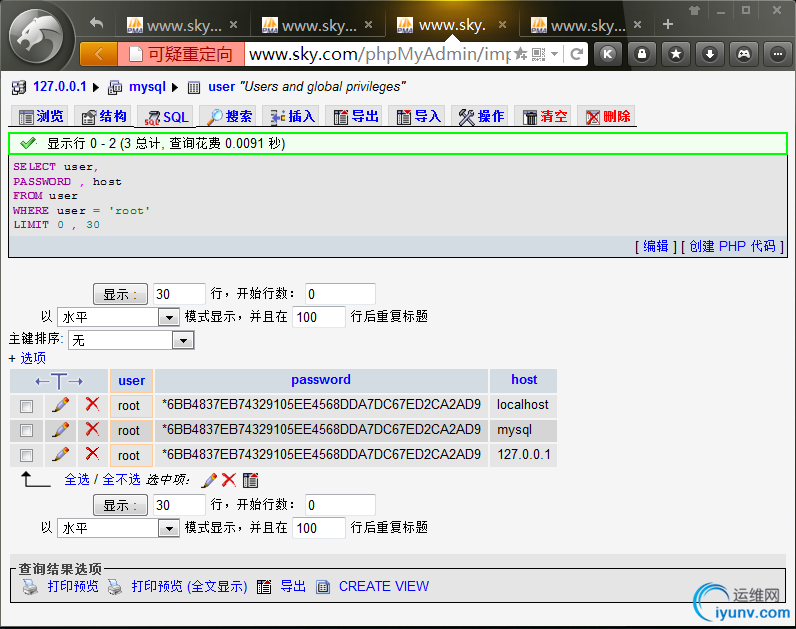The width and height of the screenshot is (796, 629).
Task: Open 主键排序 dropdown showing 无
Action: click(131, 340)
